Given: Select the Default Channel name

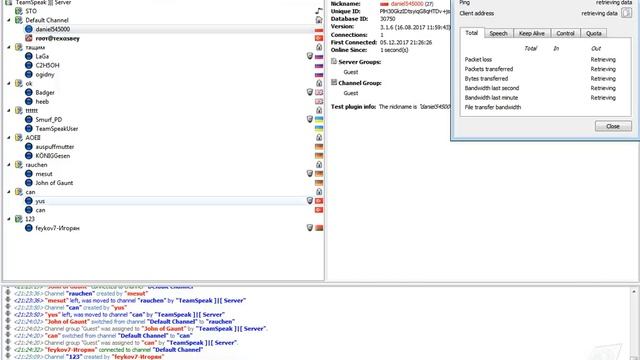Looking at the screenshot, I should tap(47, 20).
